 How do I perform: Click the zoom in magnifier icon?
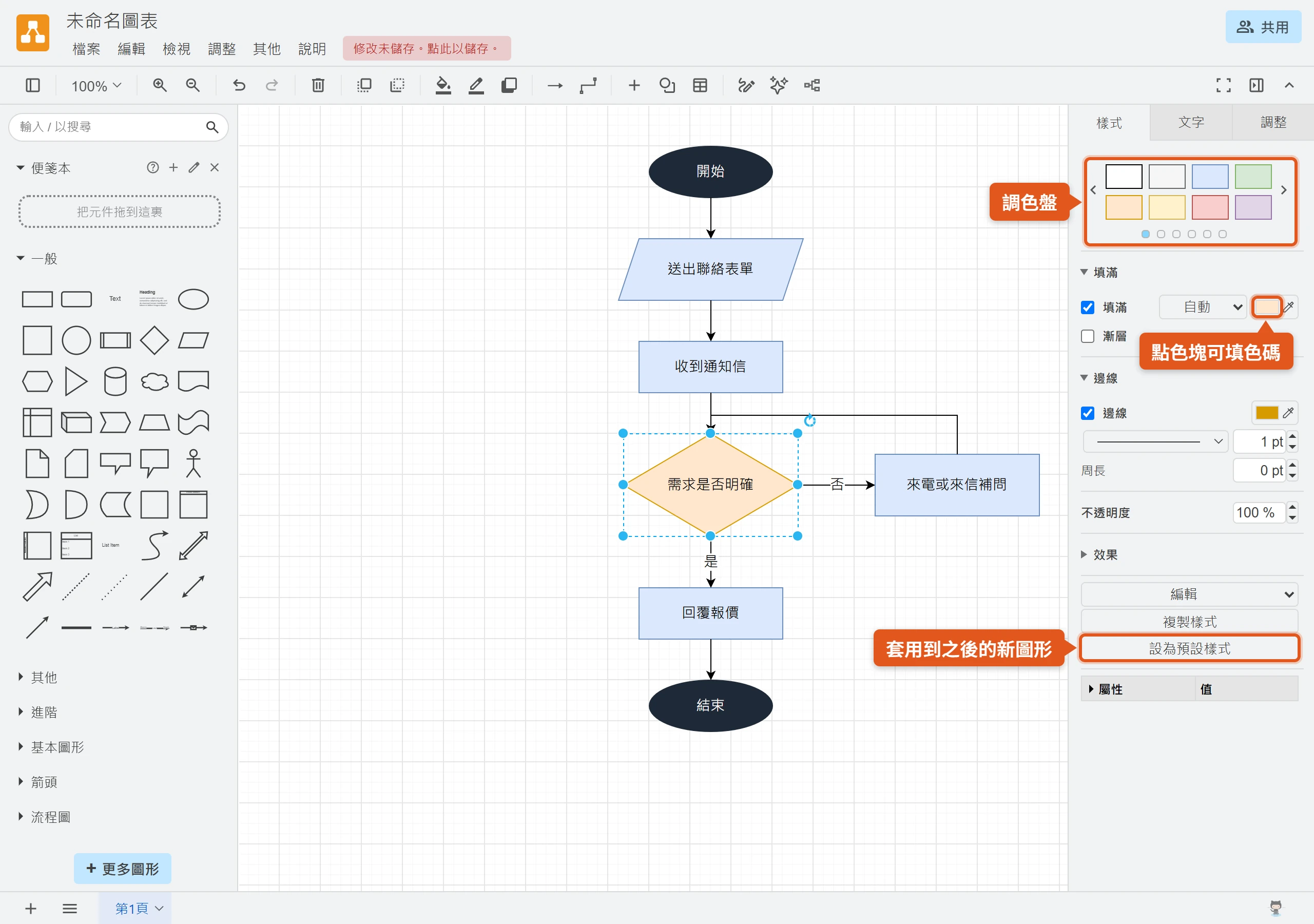pos(160,86)
